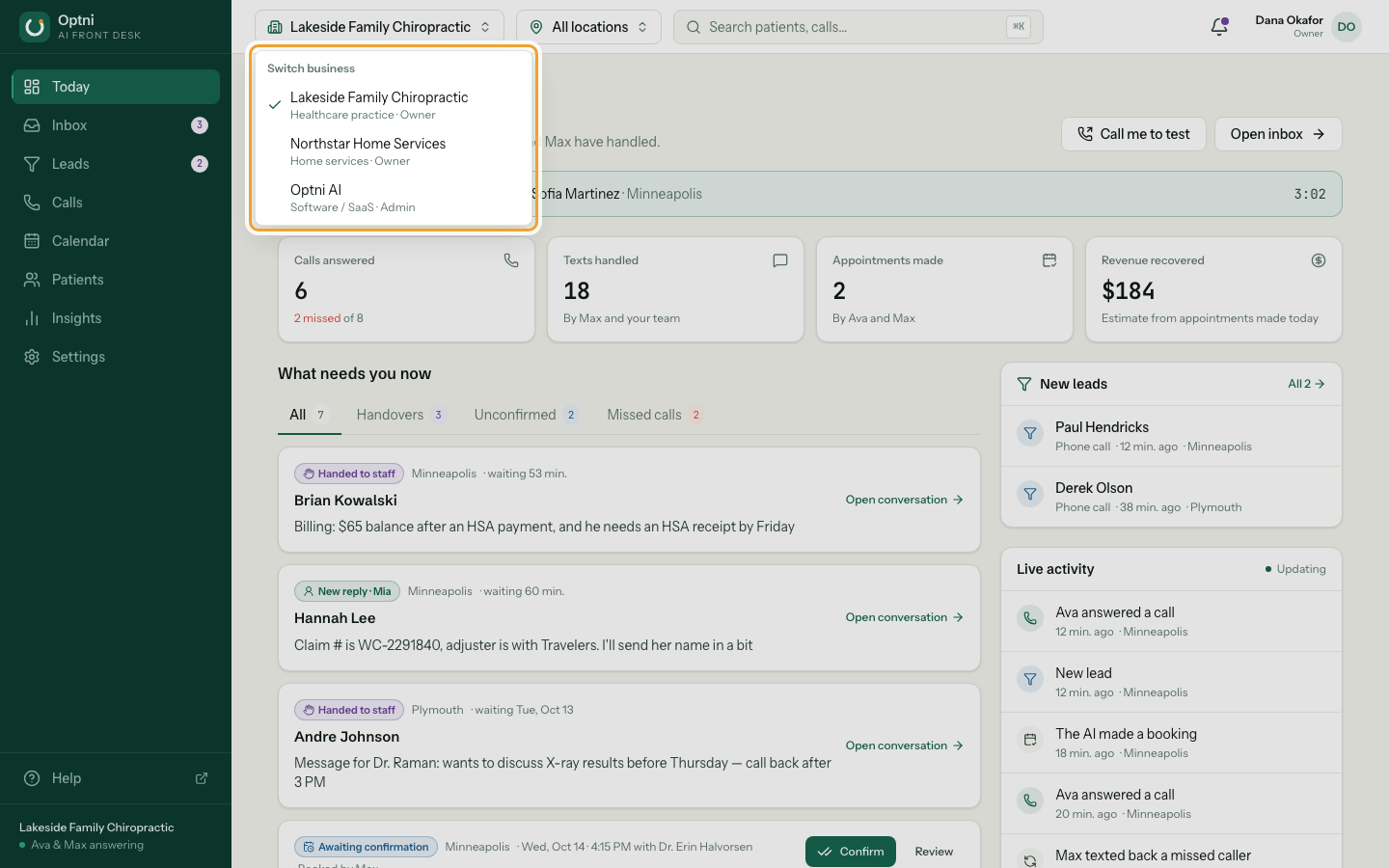This screenshot has height=868, width=1389.
Task: Open Insights in the sidebar
Action: click(116, 318)
